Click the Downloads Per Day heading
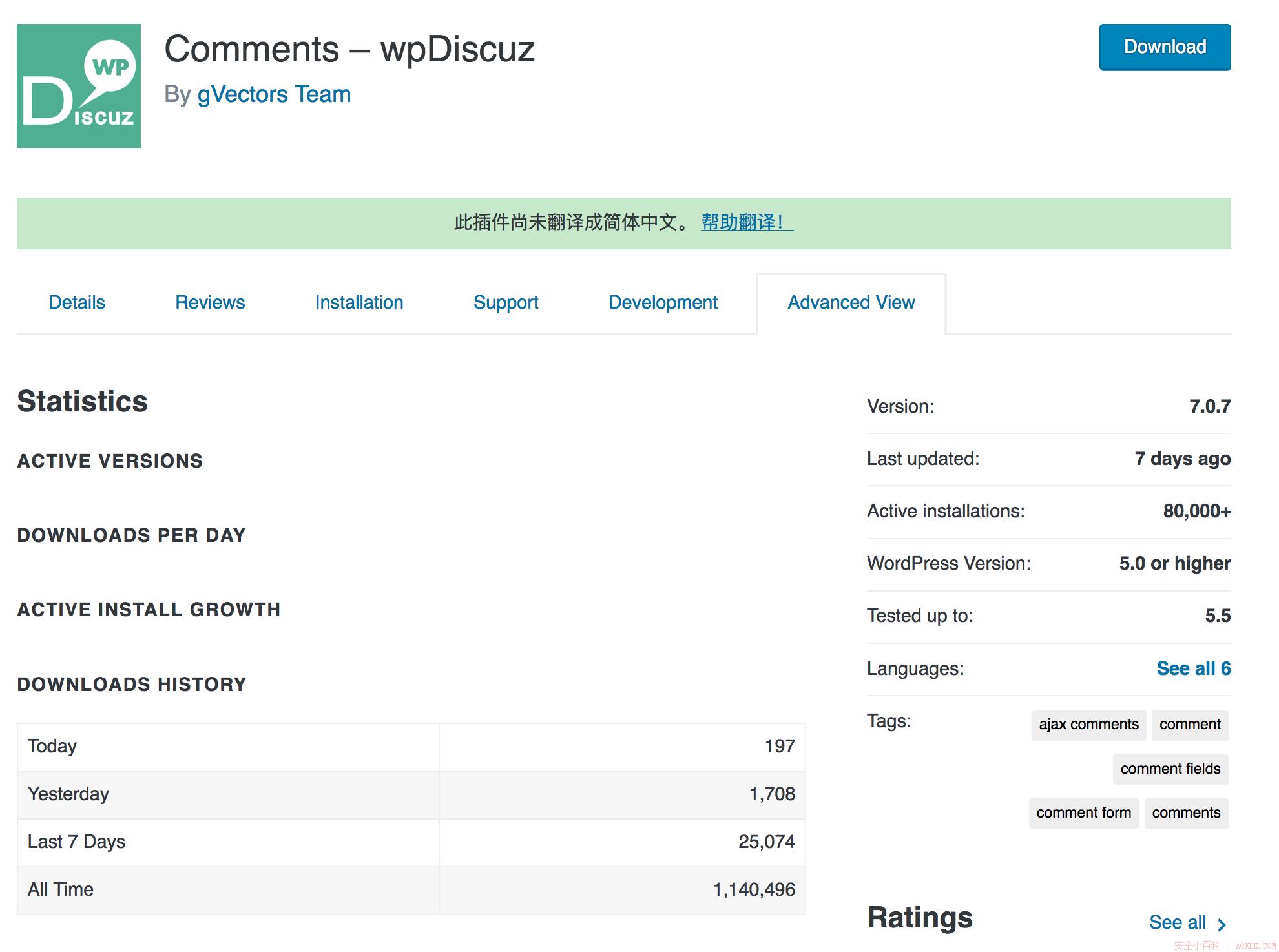1279x952 pixels. (x=131, y=535)
